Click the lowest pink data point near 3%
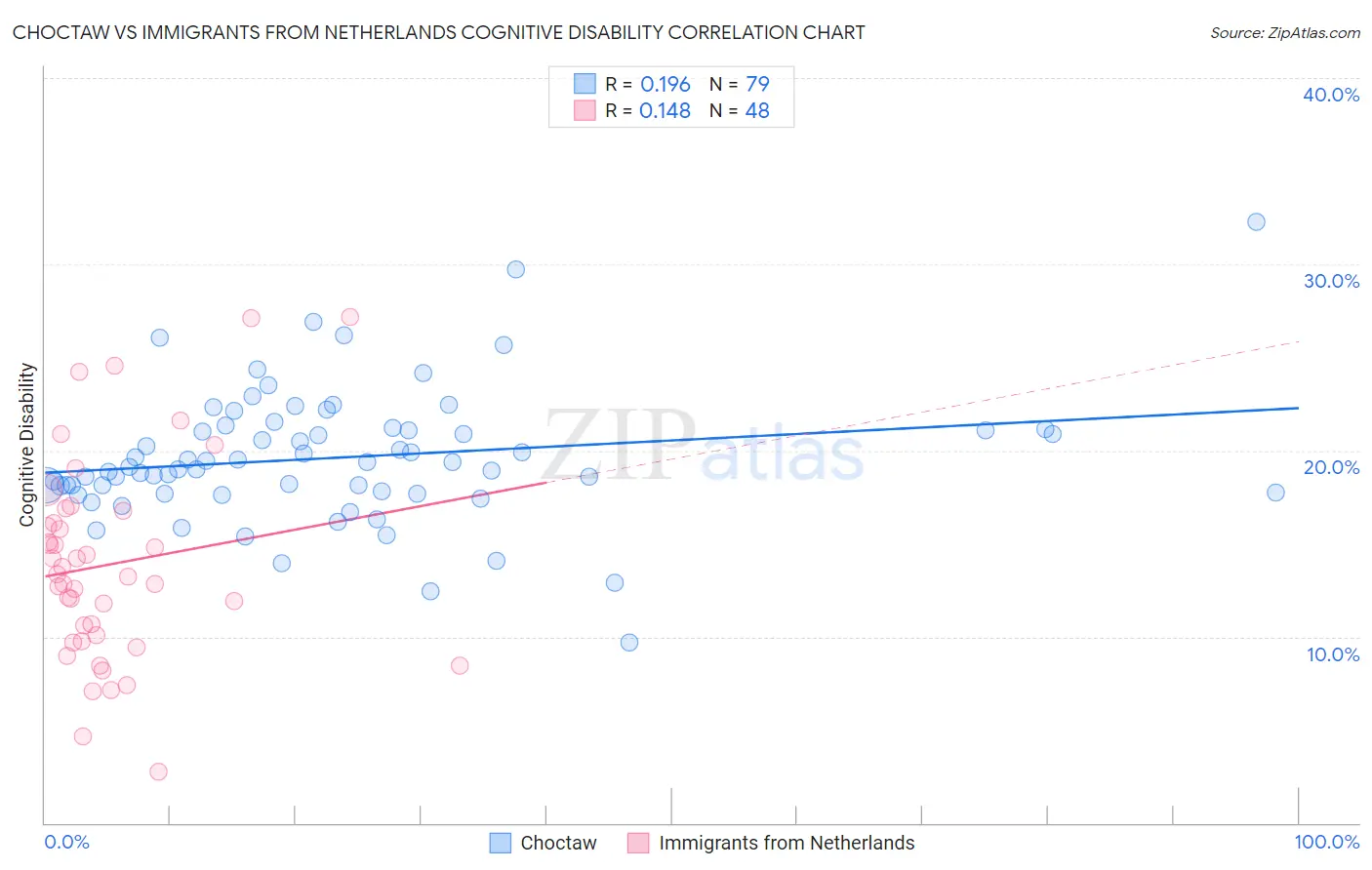 click(x=158, y=771)
